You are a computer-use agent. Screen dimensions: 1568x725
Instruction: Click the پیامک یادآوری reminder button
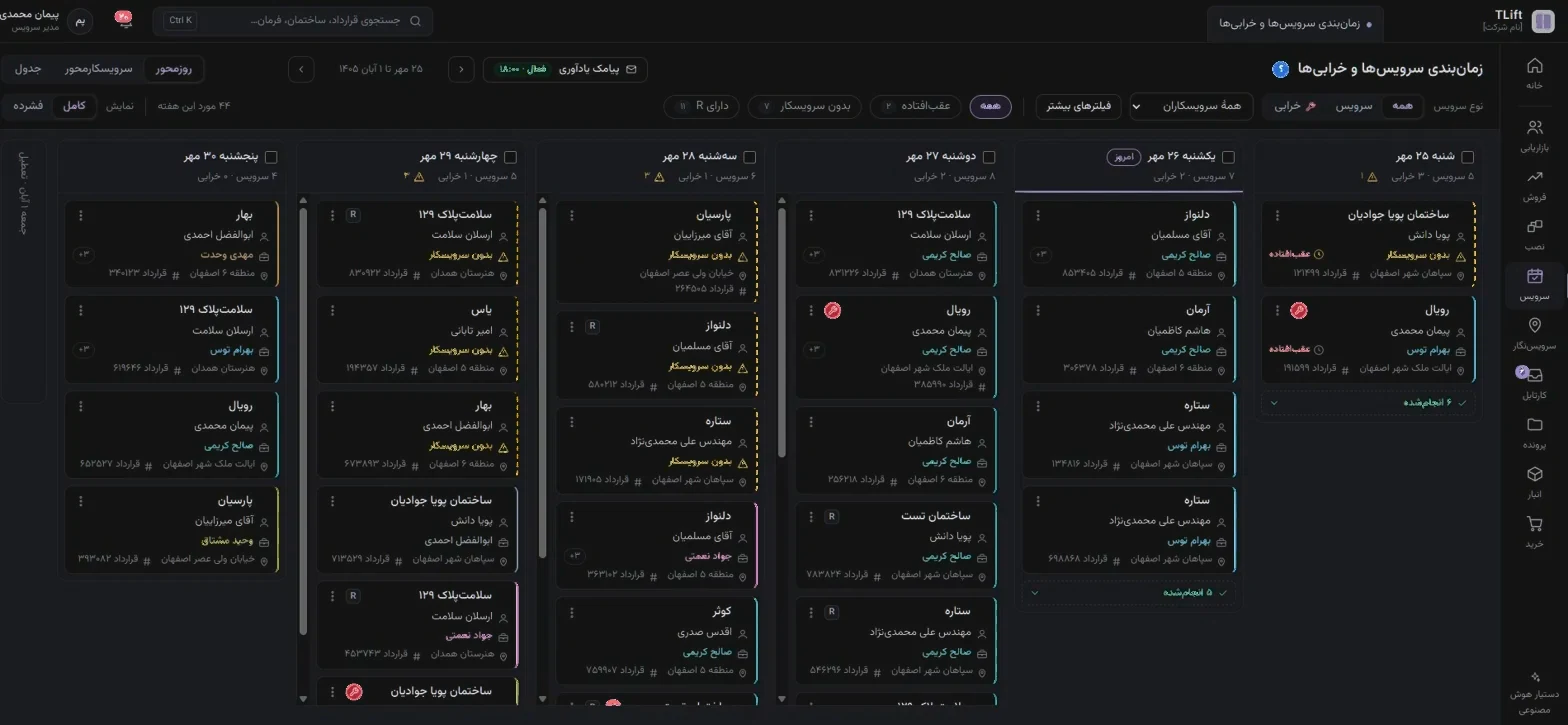[565, 69]
